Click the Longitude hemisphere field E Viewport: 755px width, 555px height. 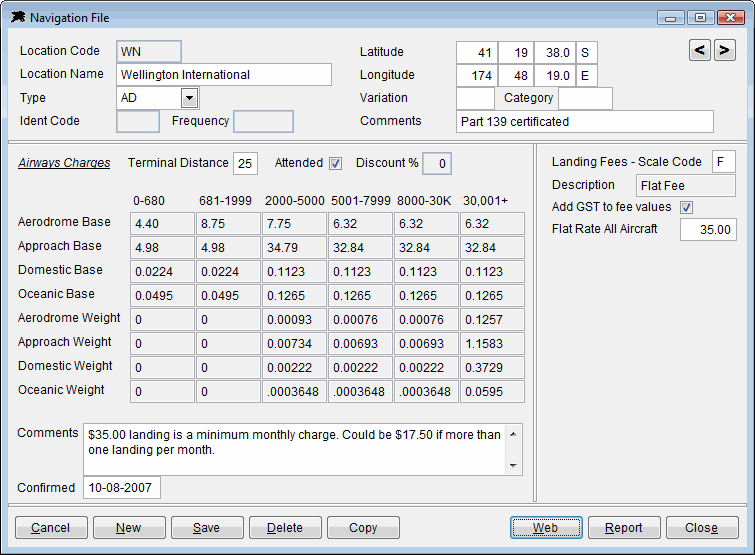coord(586,76)
